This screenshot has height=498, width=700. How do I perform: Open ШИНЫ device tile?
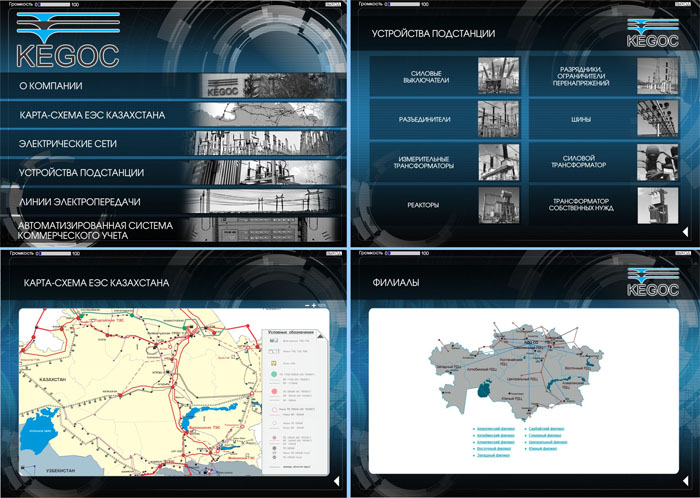604,119
